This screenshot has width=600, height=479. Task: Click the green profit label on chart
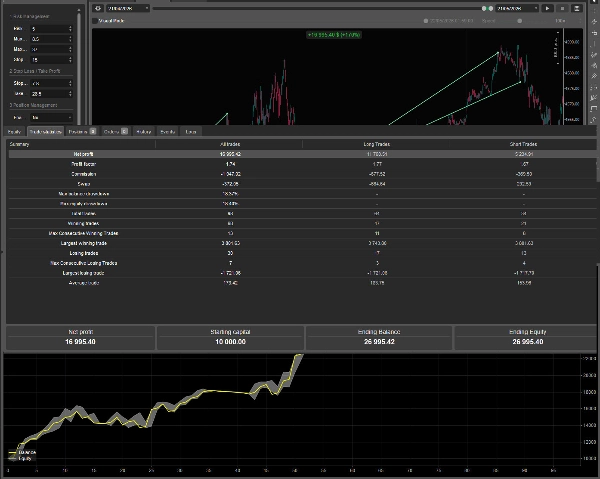[334, 35]
